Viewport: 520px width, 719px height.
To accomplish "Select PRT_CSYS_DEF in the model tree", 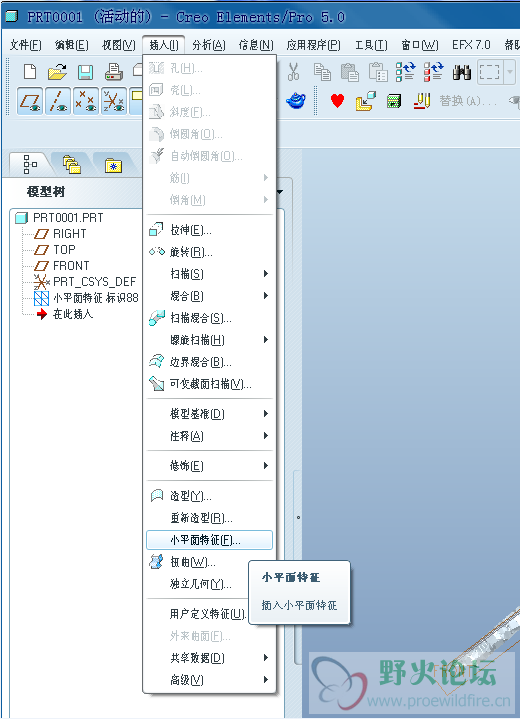I will click(94, 282).
